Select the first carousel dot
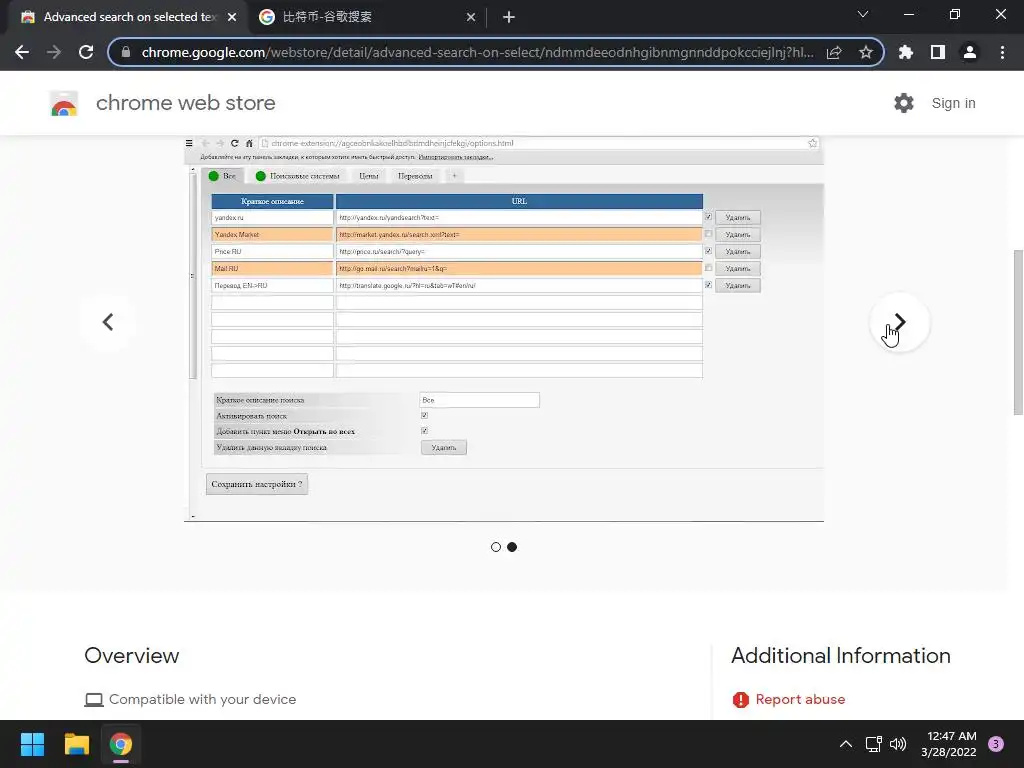The width and height of the screenshot is (1024, 768). [x=496, y=547]
